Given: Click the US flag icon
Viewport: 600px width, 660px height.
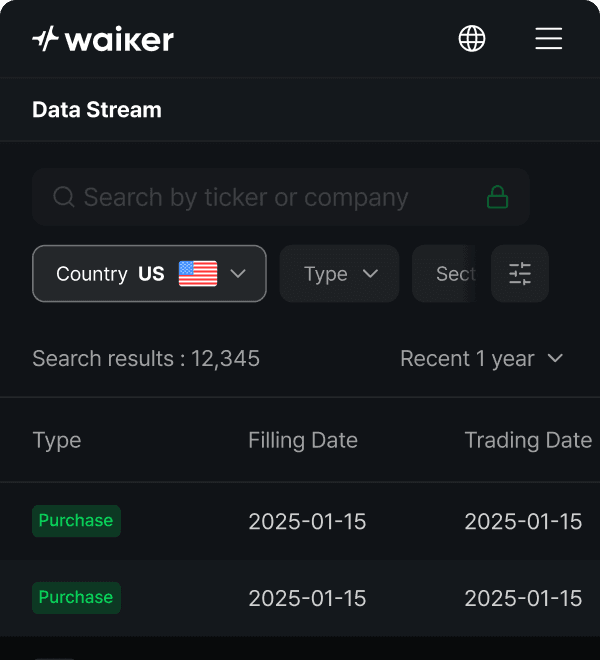Looking at the screenshot, I should [x=198, y=274].
